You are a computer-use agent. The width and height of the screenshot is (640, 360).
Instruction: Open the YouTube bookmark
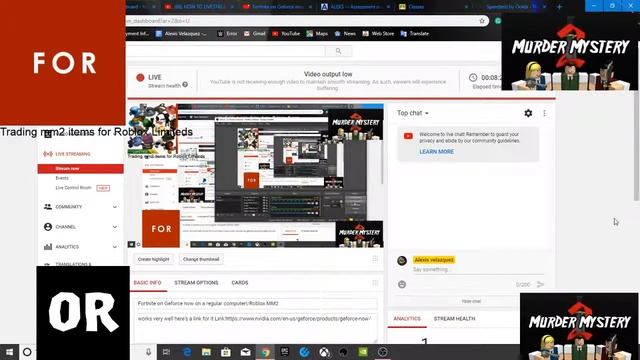click(x=286, y=33)
